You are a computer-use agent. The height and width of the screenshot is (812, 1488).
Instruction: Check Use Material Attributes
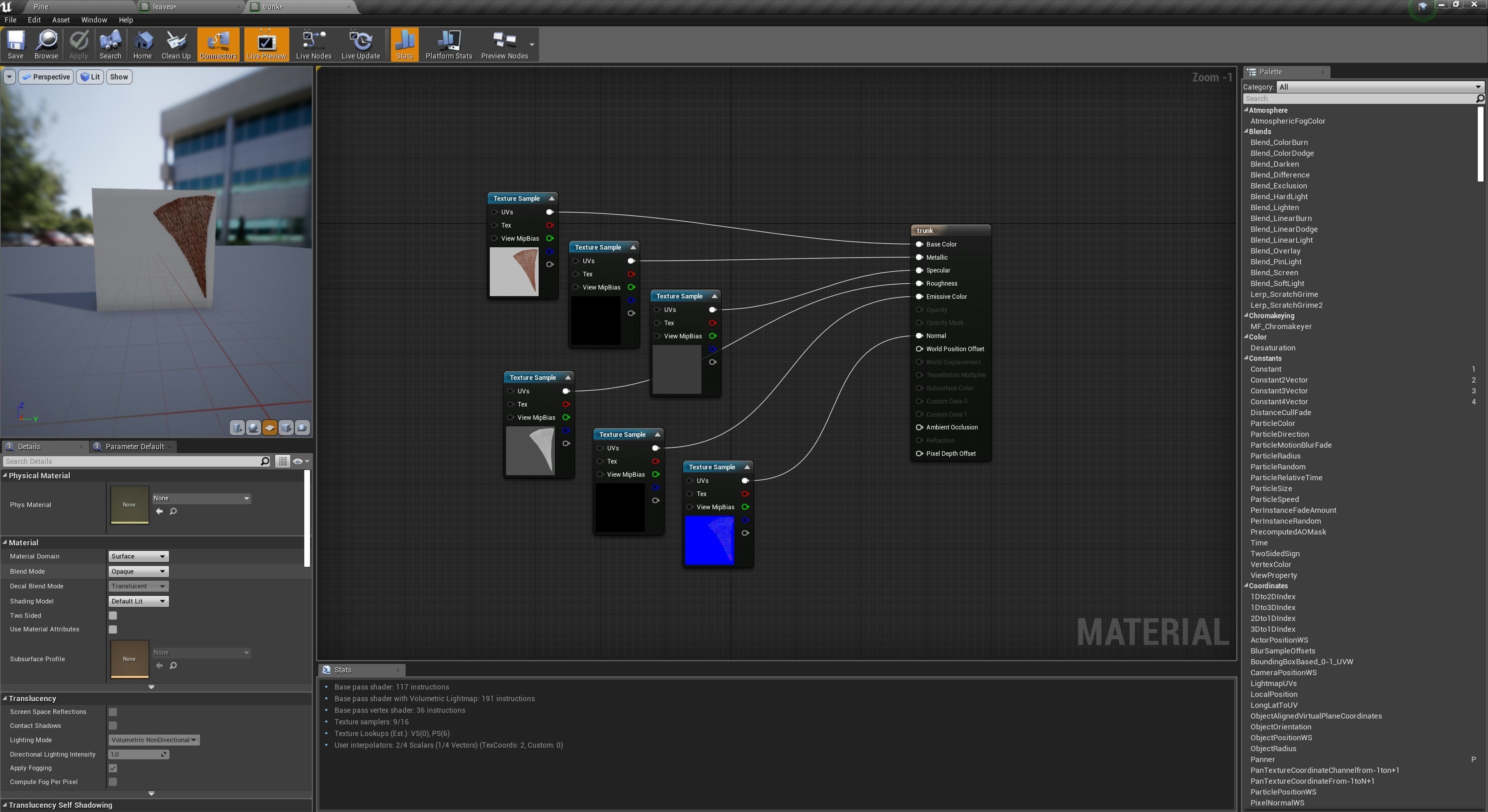click(113, 629)
